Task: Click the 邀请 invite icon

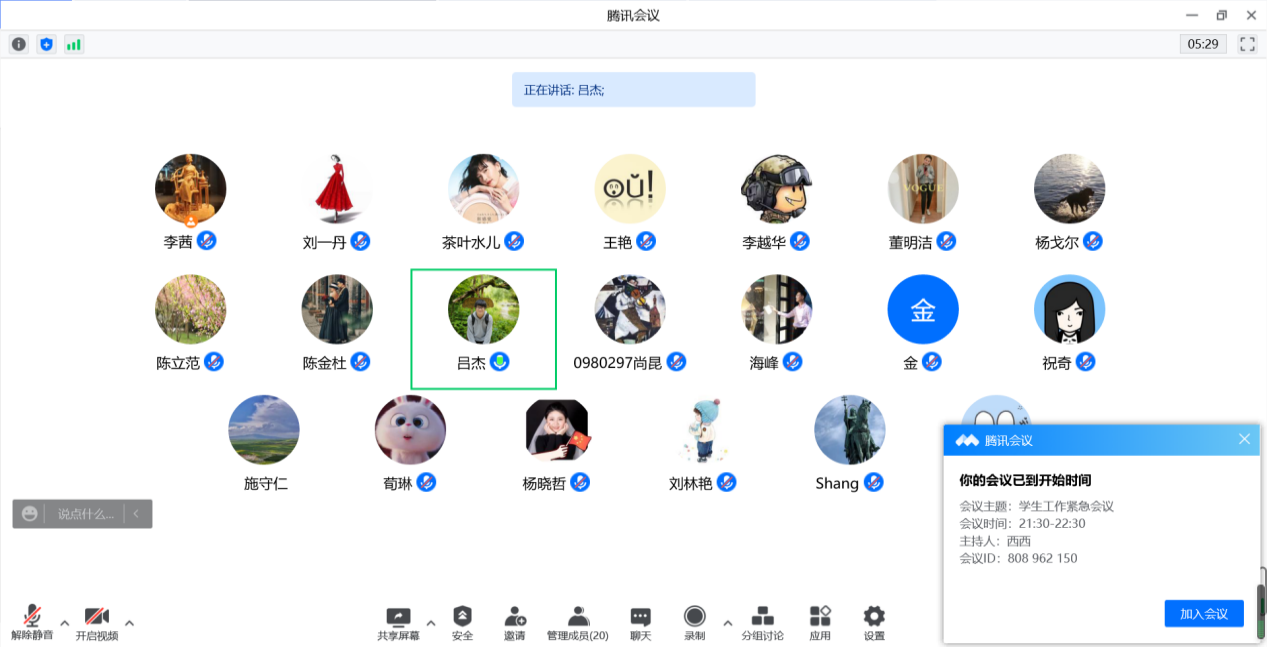Action: click(515, 622)
